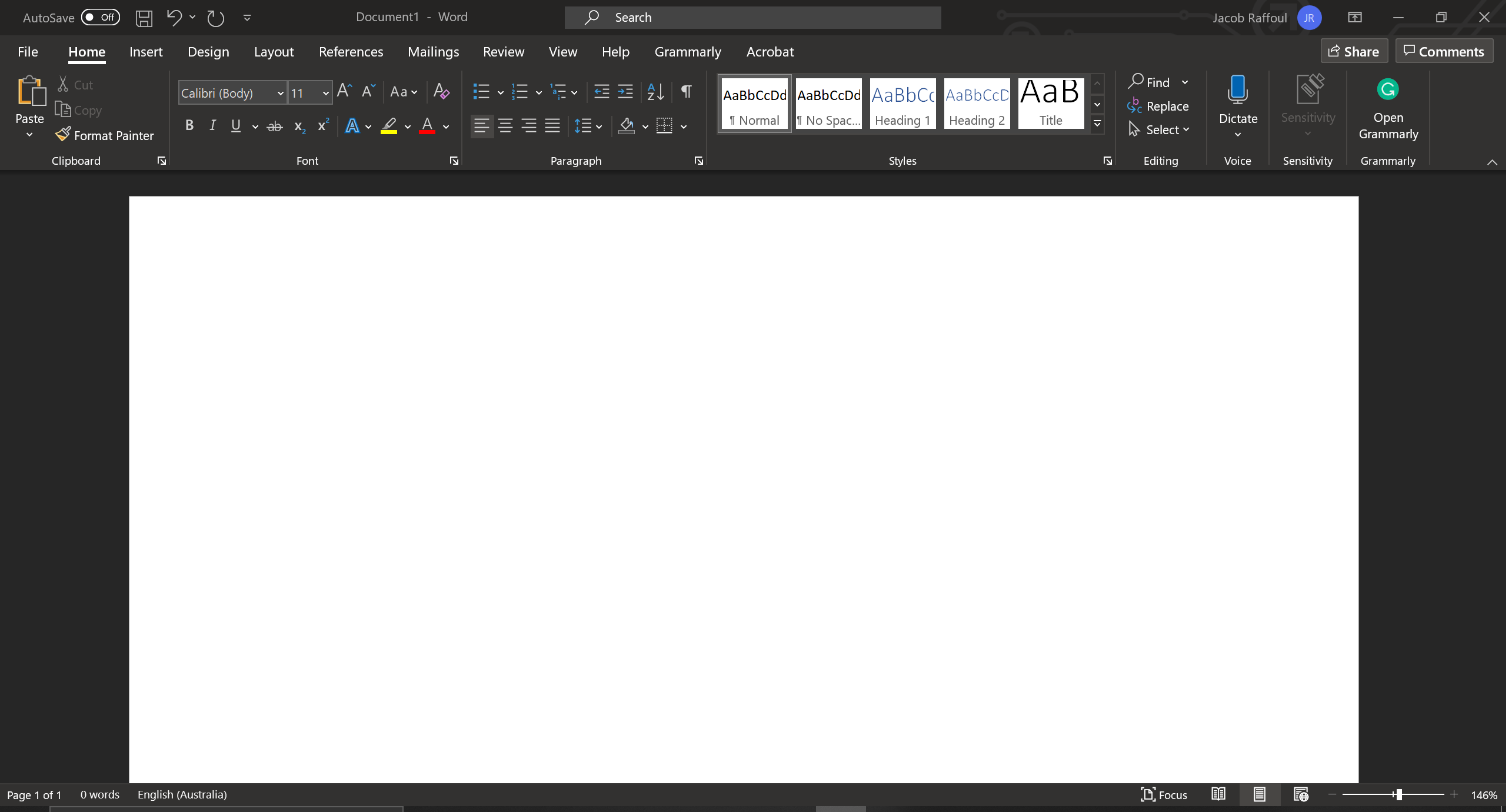The width and height of the screenshot is (1512, 812).
Task: Switch to the References tab
Action: 351,52
